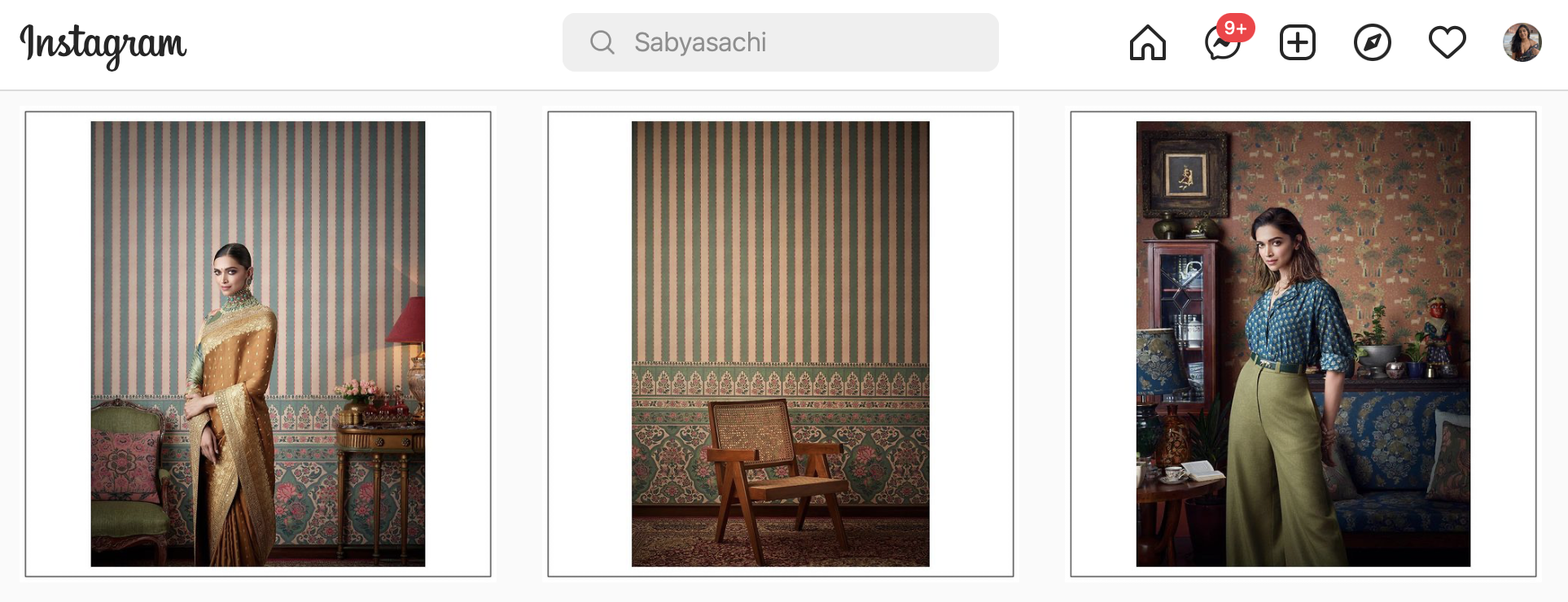Click the magnifier icon in search bar
Viewport: 1568px width, 602px height.
click(x=602, y=42)
